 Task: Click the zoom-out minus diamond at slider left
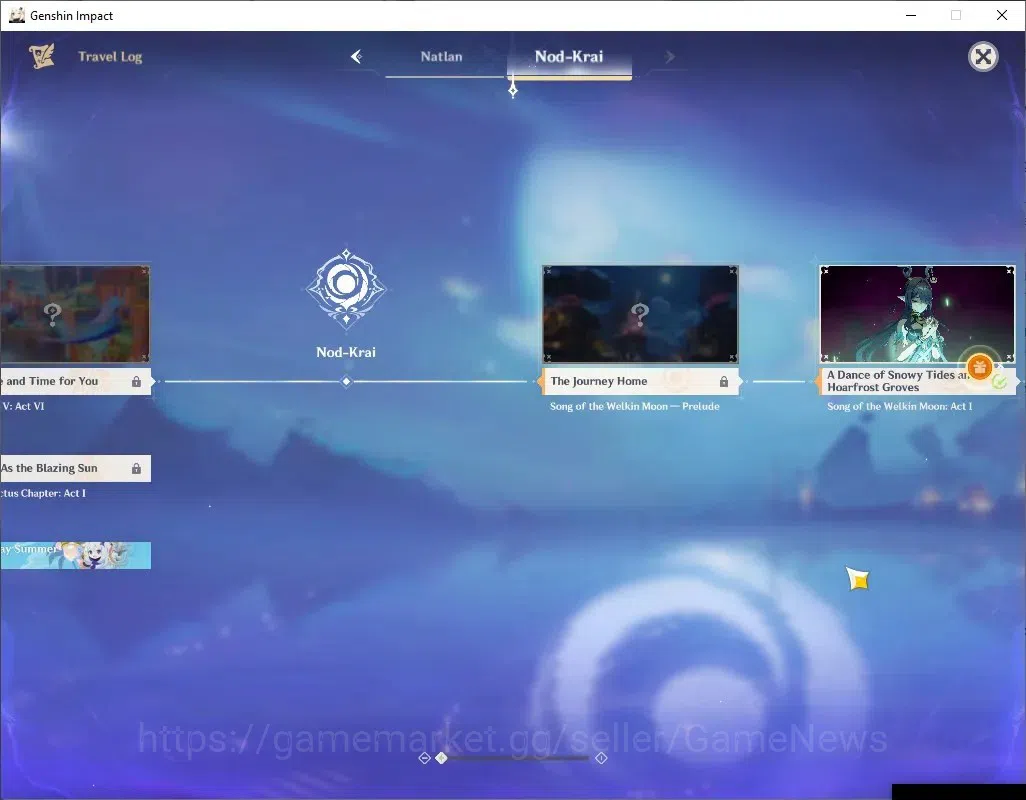coord(424,758)
